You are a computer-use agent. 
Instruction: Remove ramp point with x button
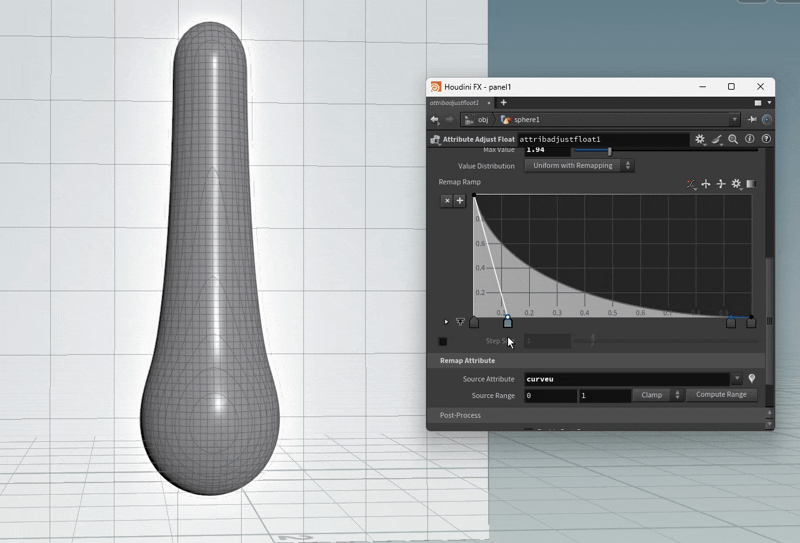coord(446,201)
